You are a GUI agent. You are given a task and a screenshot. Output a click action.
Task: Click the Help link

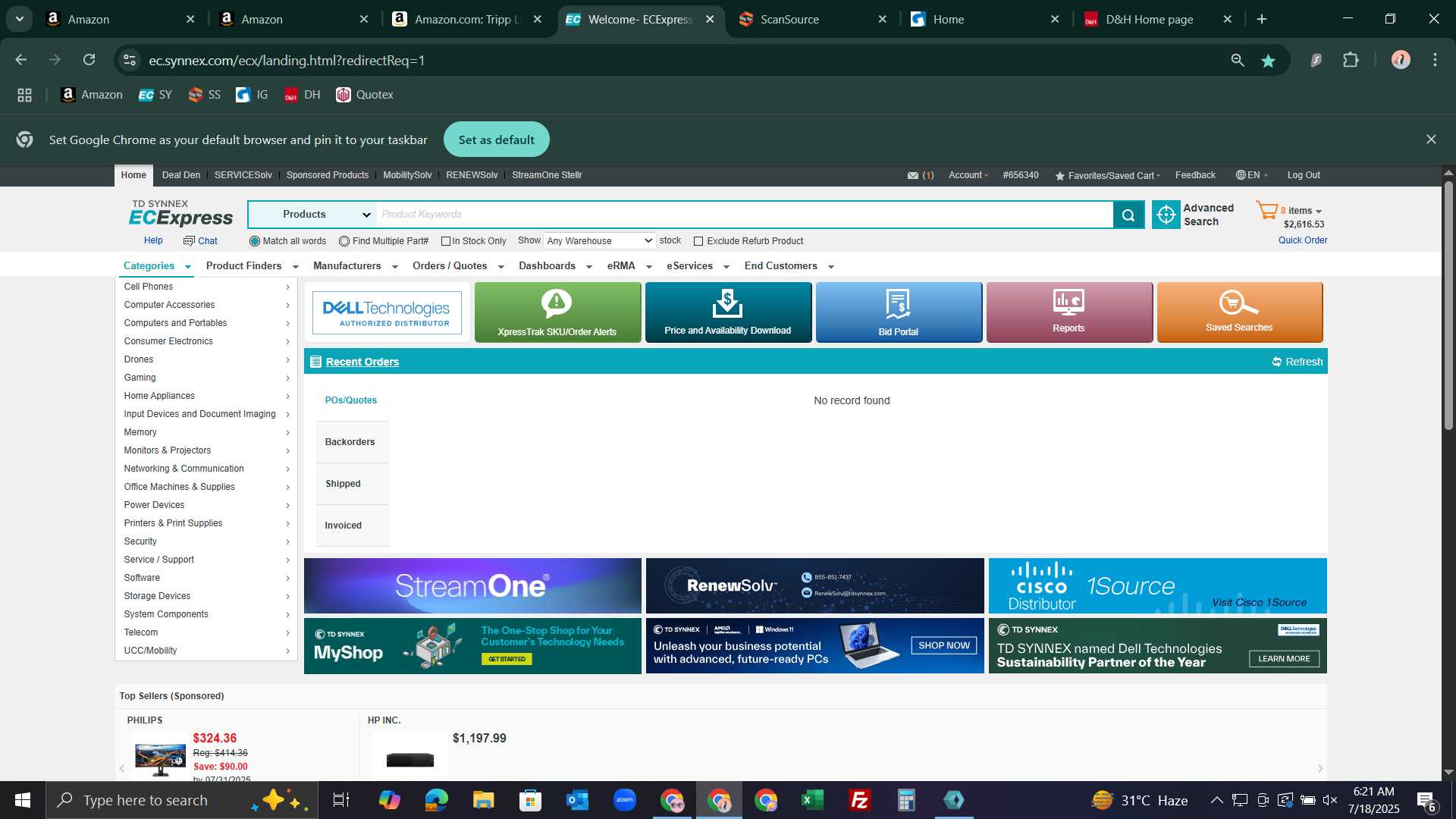pyautogui.click(x=153, y=240)
